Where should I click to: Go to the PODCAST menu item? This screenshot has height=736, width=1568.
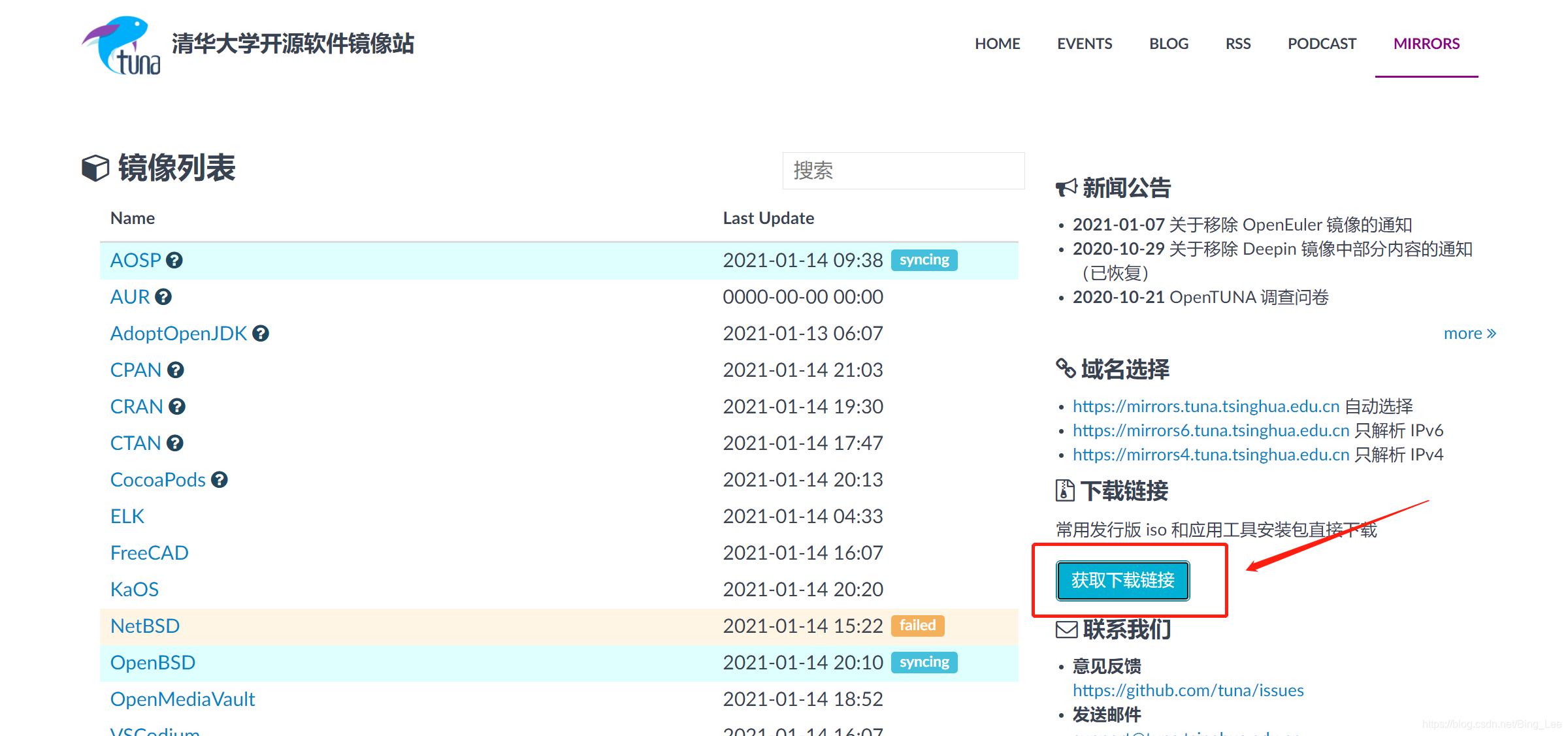point(1321,44)
